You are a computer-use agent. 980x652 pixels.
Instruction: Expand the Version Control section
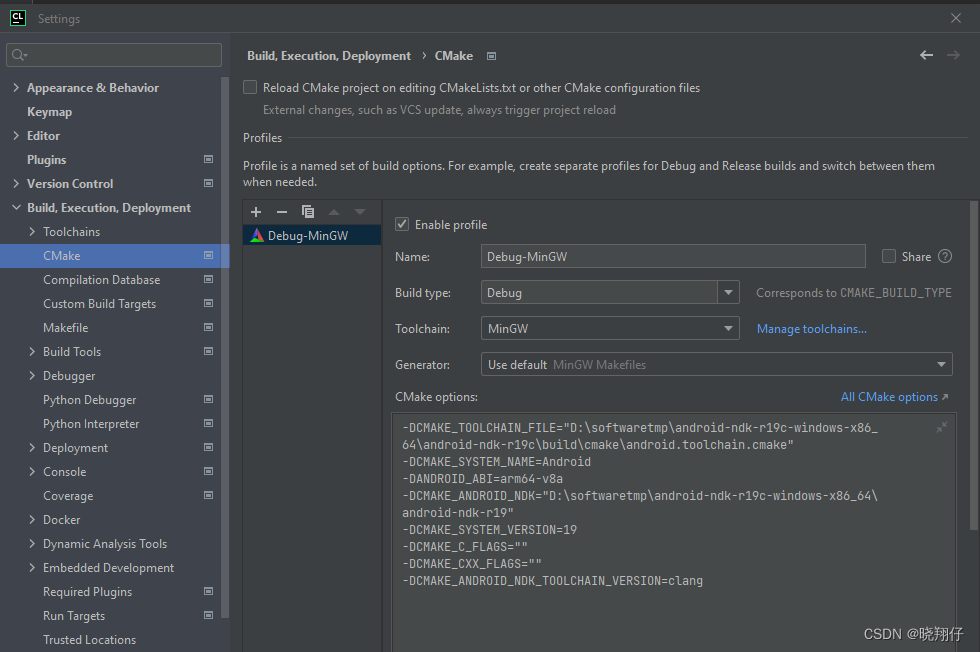16,184
